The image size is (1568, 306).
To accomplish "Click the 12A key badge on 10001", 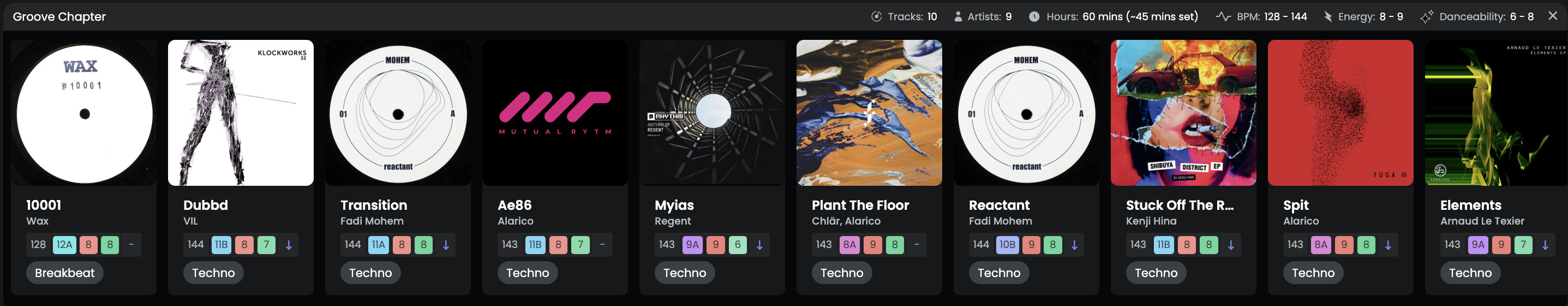I will (x=64, y=245).
